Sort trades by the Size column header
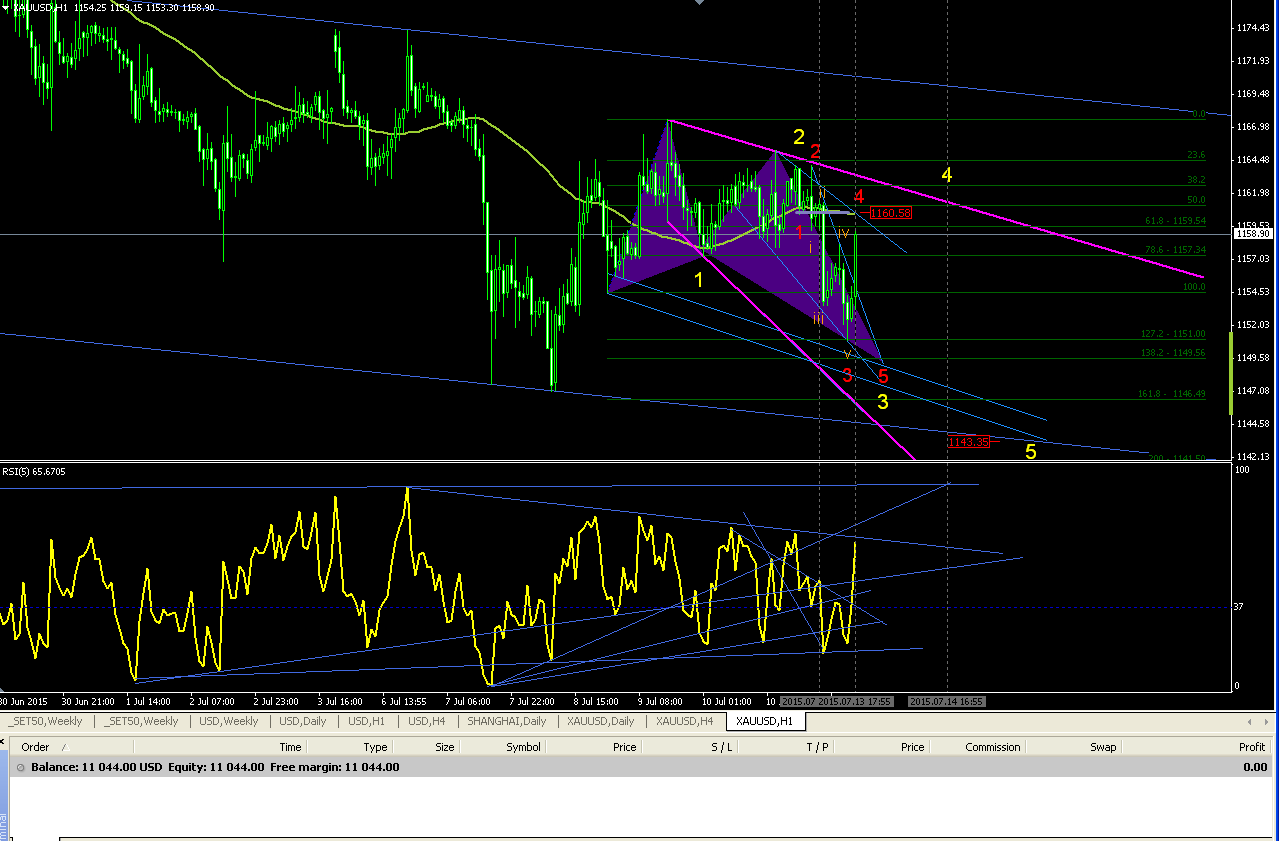The image size is (1279, 841). [x=444, y=747]
